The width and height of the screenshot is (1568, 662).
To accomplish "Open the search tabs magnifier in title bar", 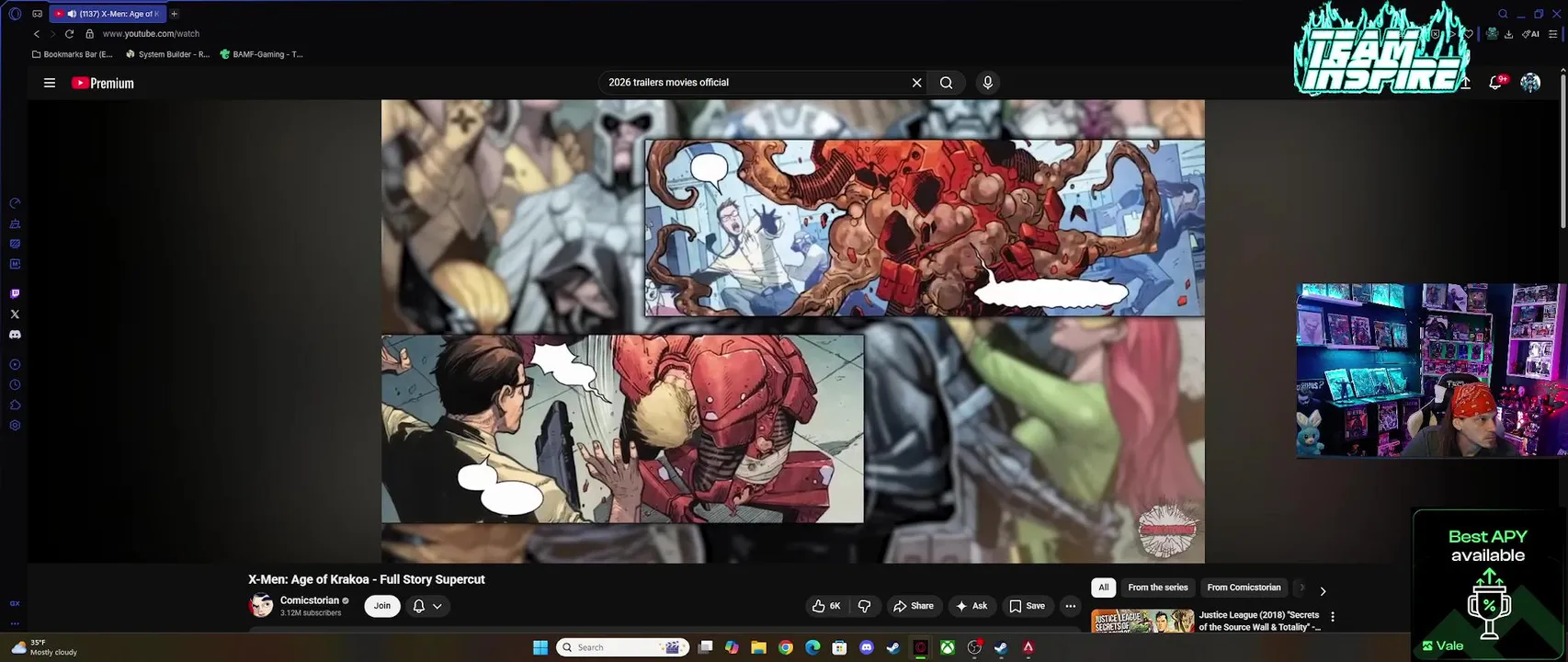I will (1503, 14).
